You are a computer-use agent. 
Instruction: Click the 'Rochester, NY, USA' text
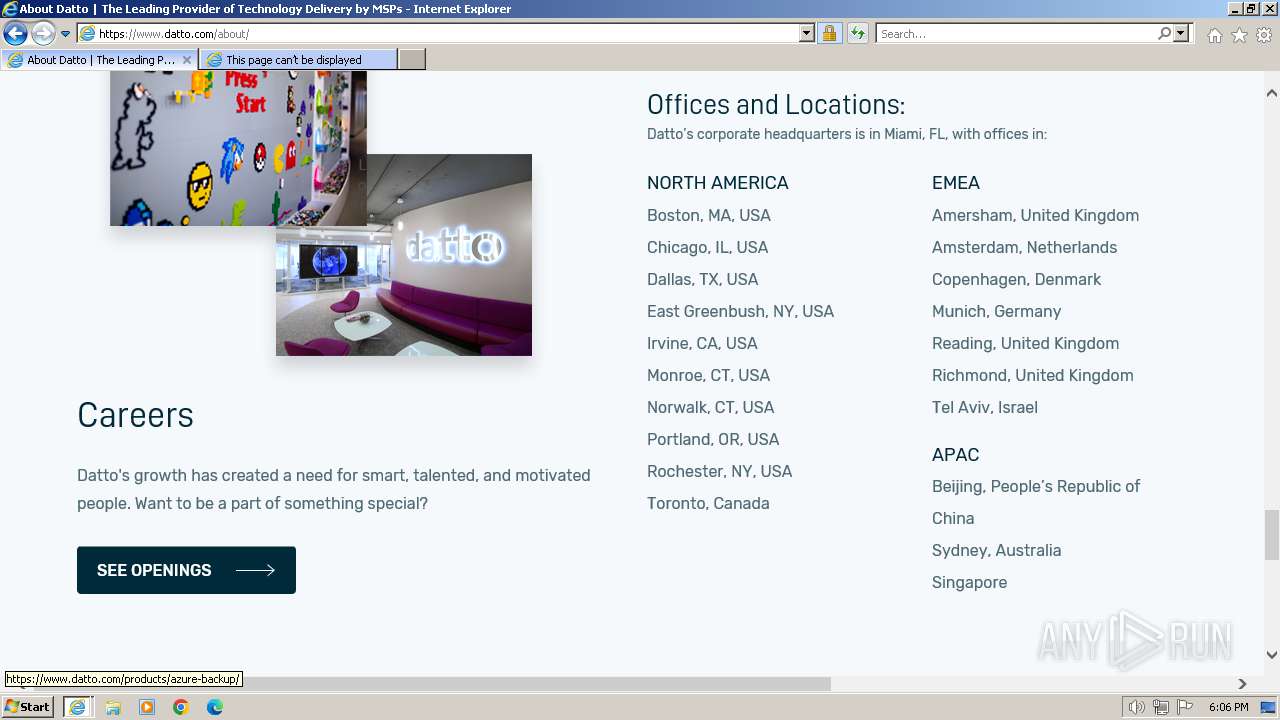[719, 471]
